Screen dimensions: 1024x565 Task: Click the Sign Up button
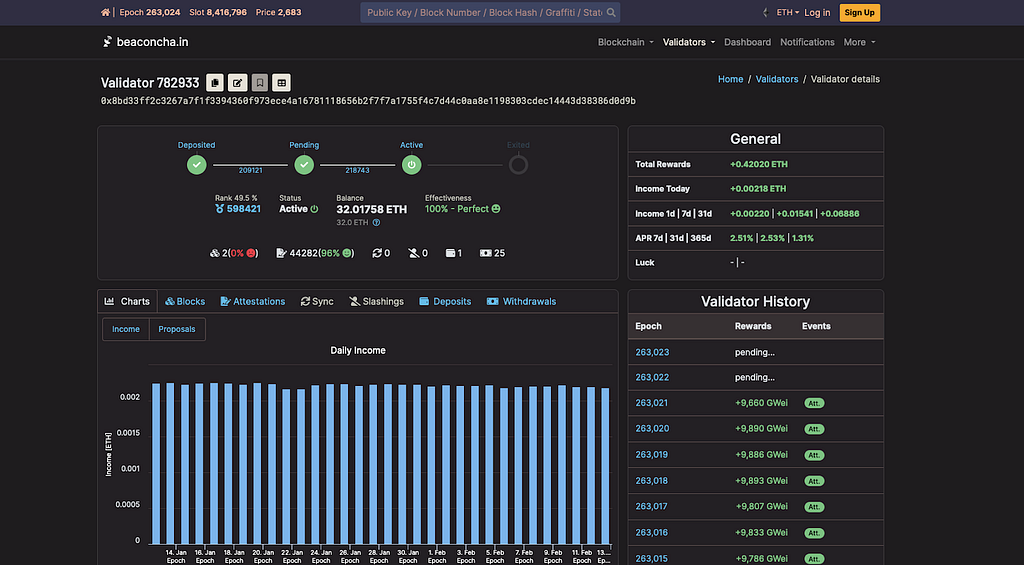tap(859, 12)
